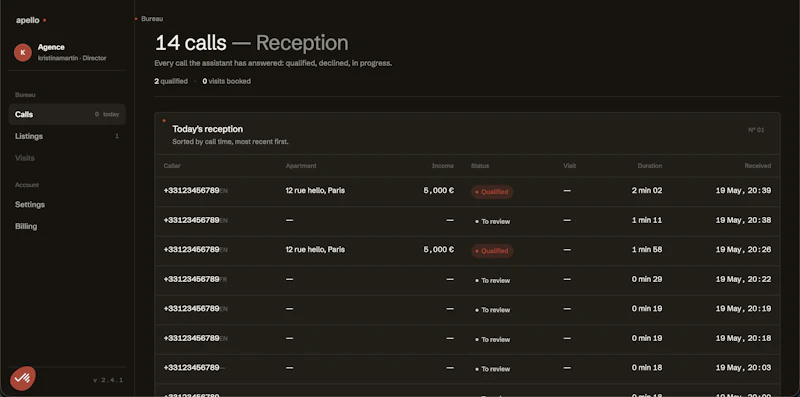Click the 0 min 29 duration
Screen dimensions: 800x397
pyautogui.click(x=647, y=279)
